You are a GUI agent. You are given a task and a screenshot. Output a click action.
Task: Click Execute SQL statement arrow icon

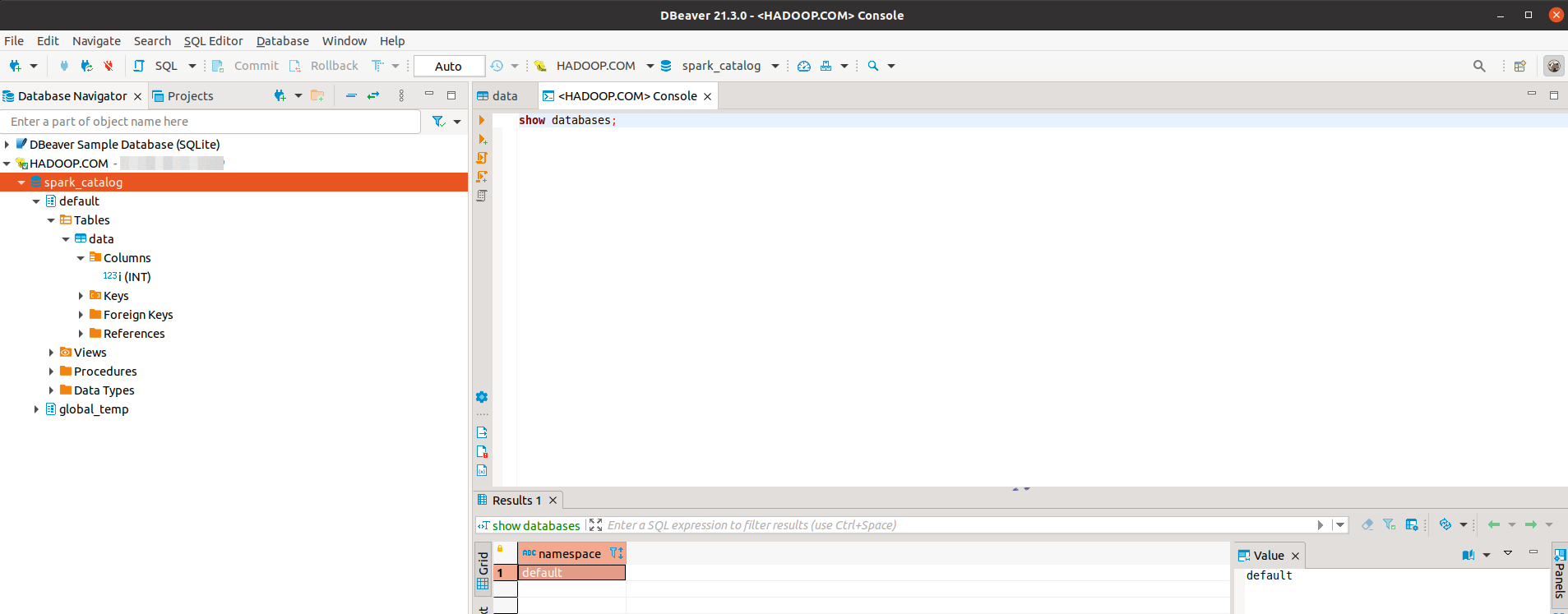(x=482, y=120)
